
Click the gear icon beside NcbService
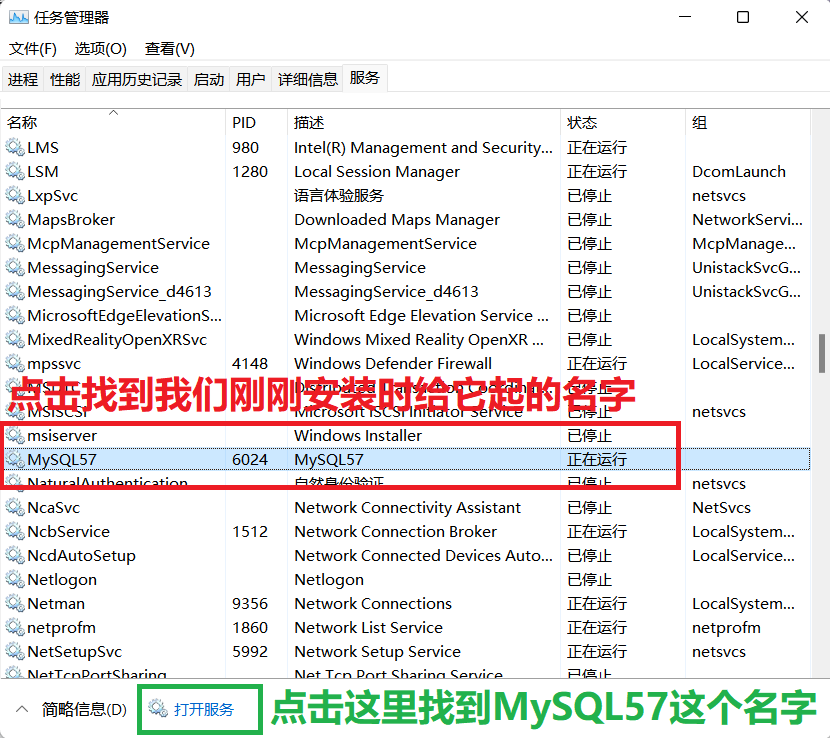point(15,531)
